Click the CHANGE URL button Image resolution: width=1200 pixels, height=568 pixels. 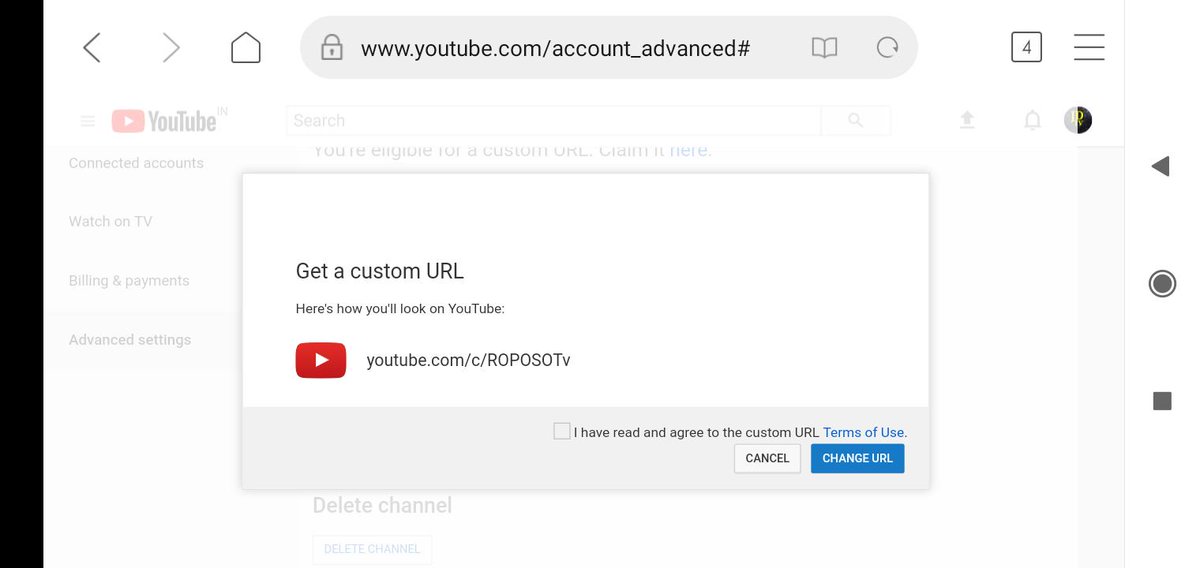point(858,458)
